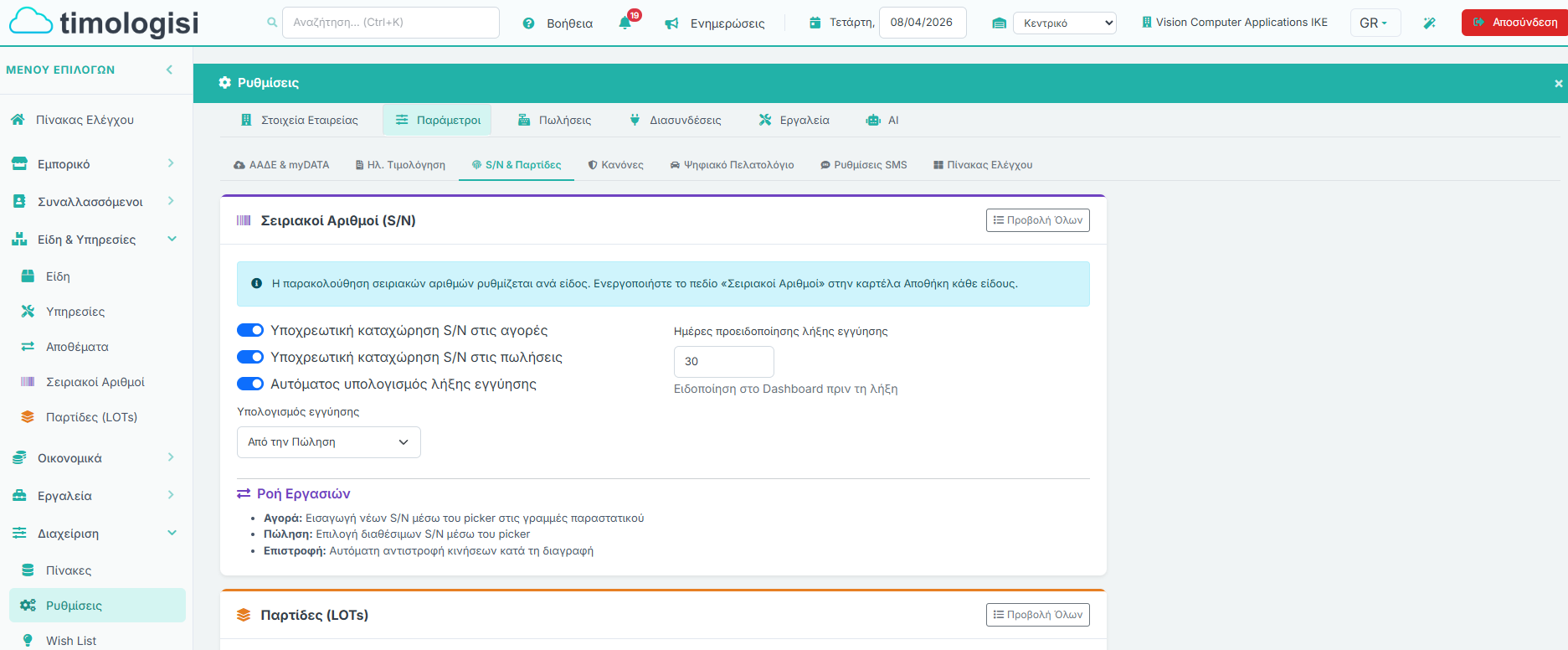Open the Εργαλεία tab in settings
The image size is (1568, 650).
tap(794, 120)
